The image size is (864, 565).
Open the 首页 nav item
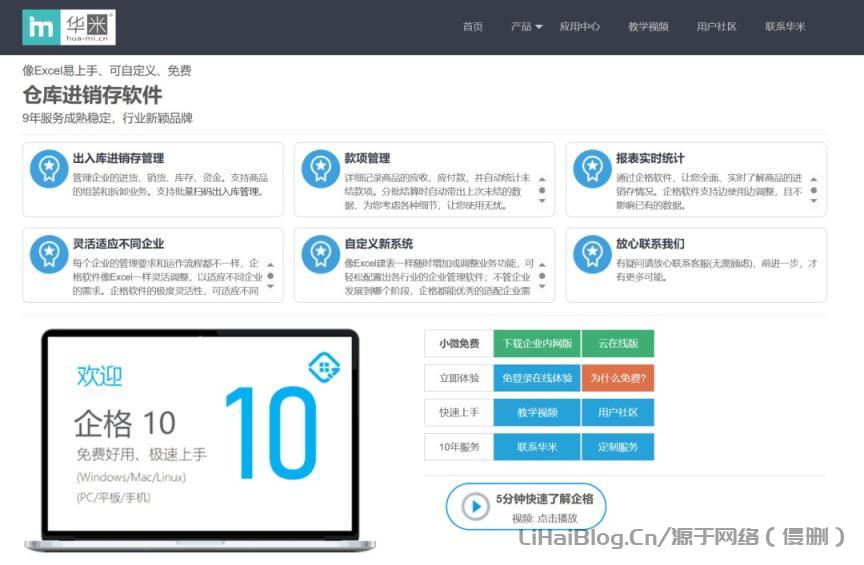472,26
